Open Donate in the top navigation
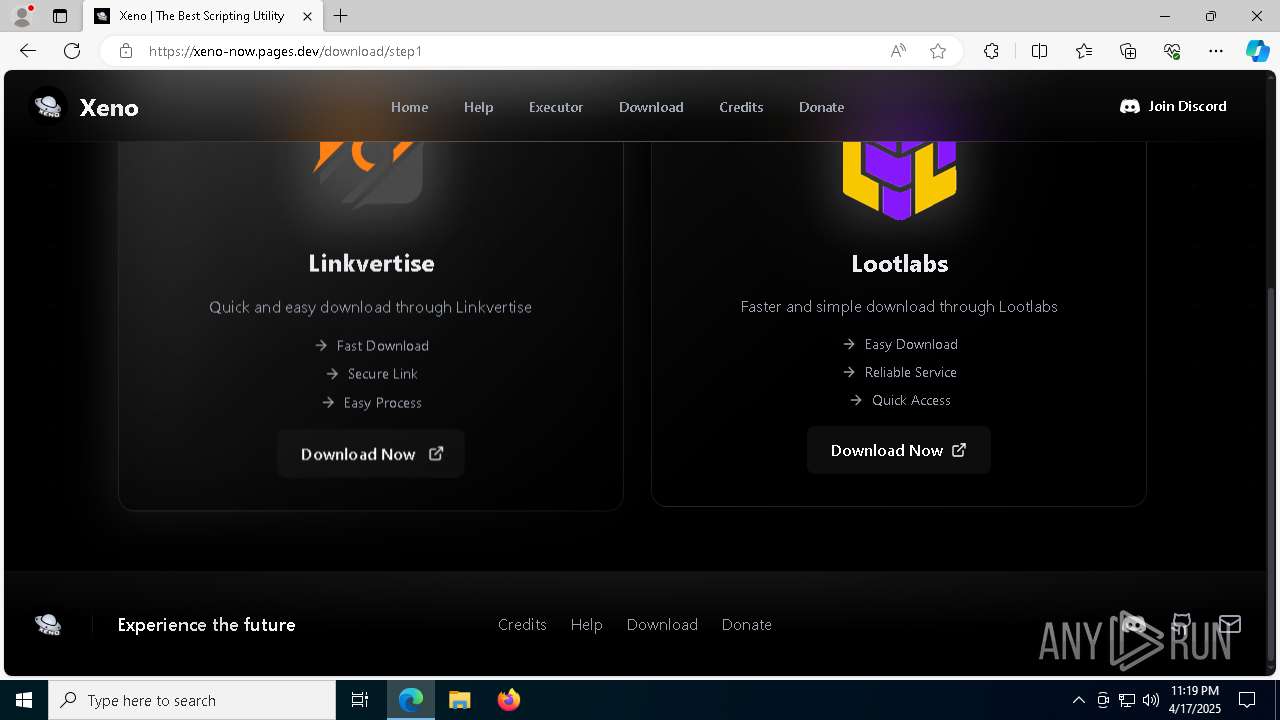Image resolution: width=1280 pixels, height=720 pixels. pyautogui.click(x=821, y=107)
